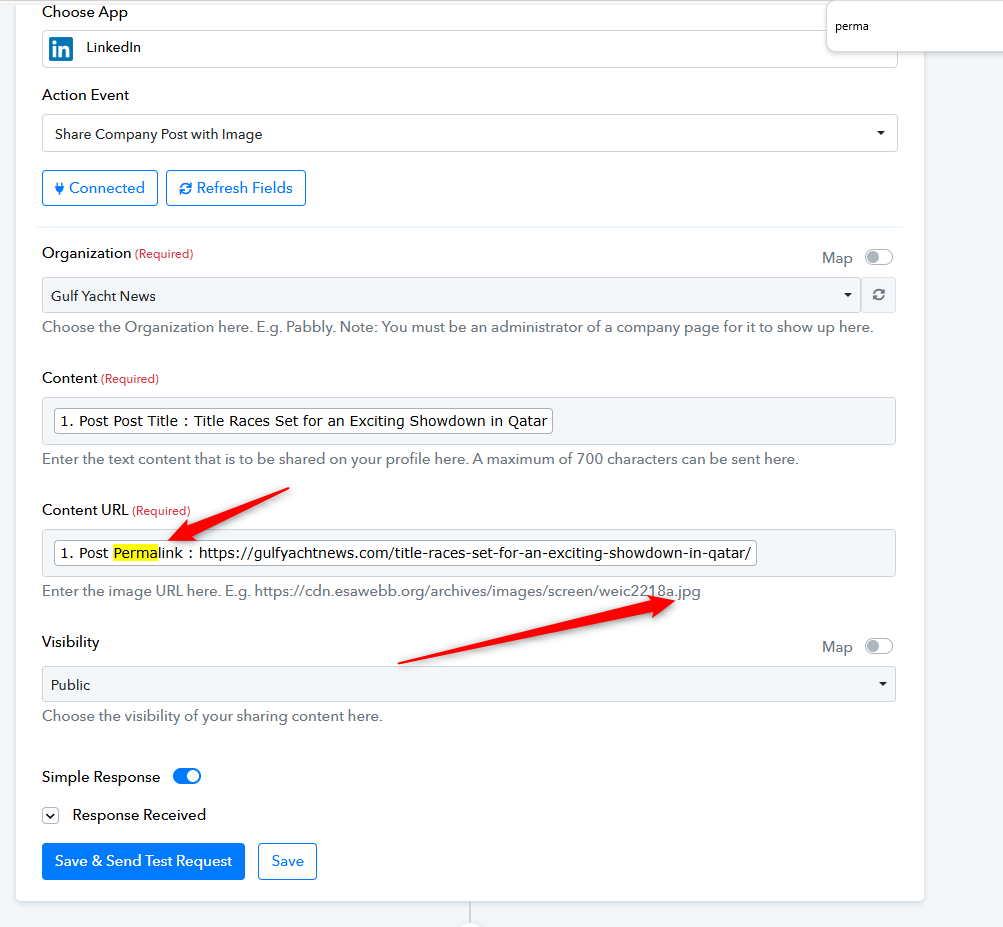The height and width of the screenshot is (927, 1003).
Task: Click the refresh icon in Refresh Fields
Action: pyautogui.click(x=185, y=188)
